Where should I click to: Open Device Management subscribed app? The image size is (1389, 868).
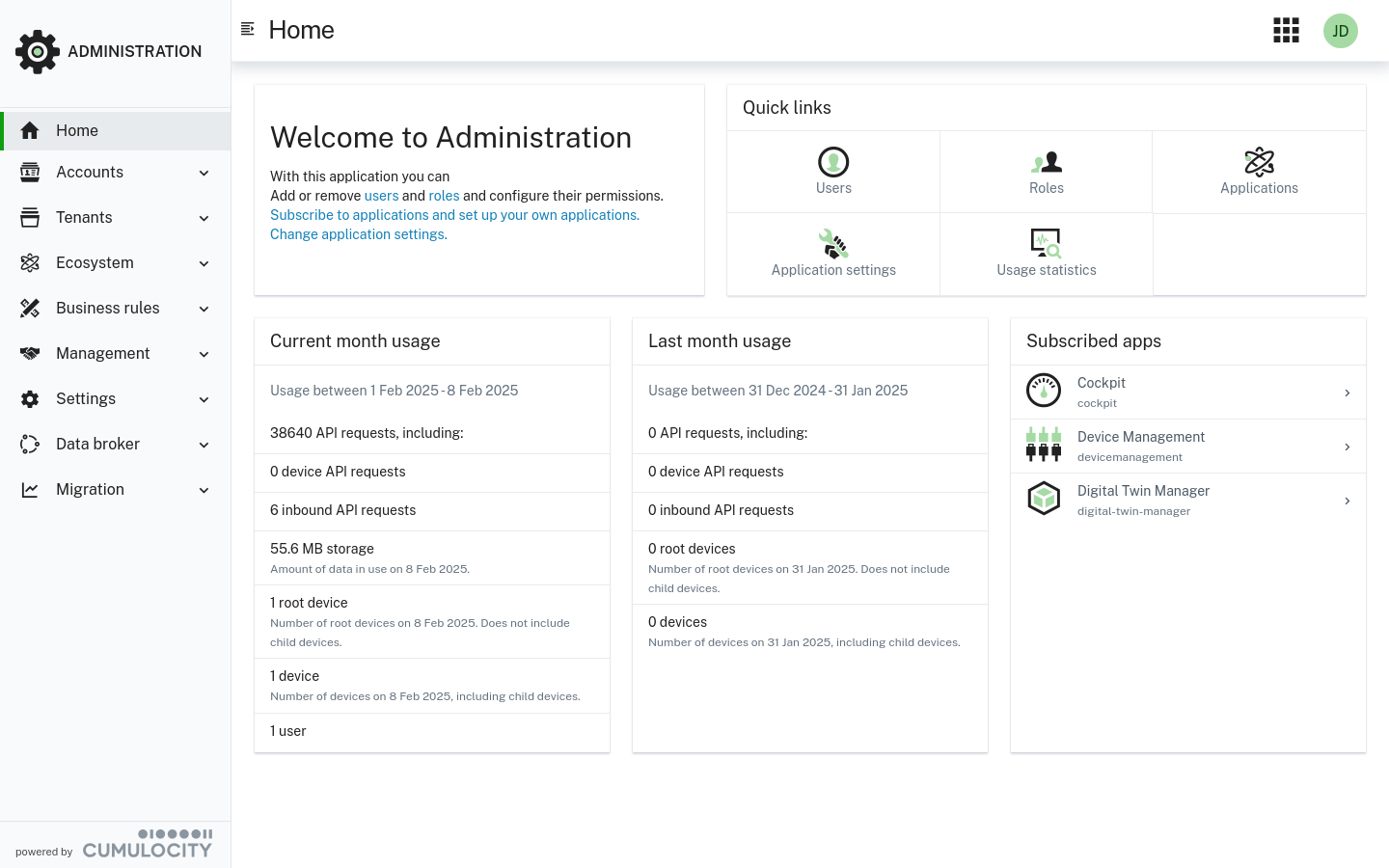point(1187,446)
